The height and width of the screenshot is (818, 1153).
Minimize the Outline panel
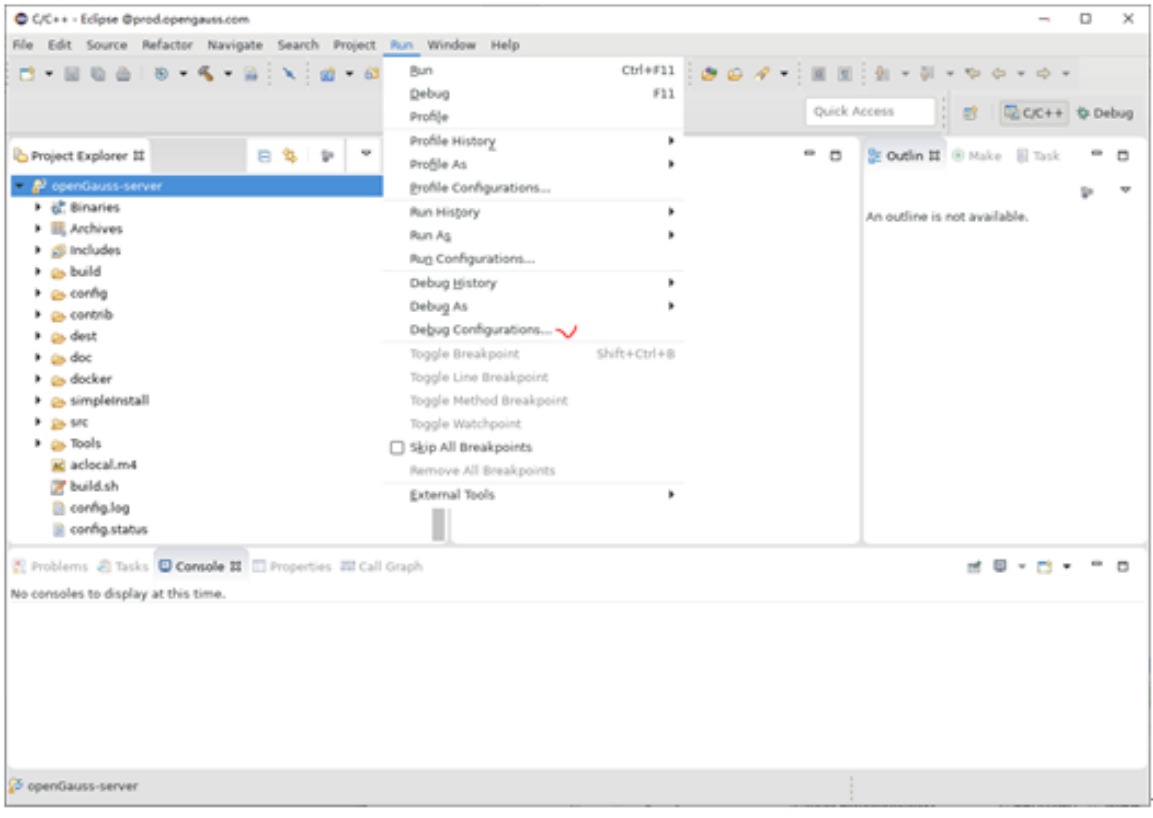tap(1096, 154)
